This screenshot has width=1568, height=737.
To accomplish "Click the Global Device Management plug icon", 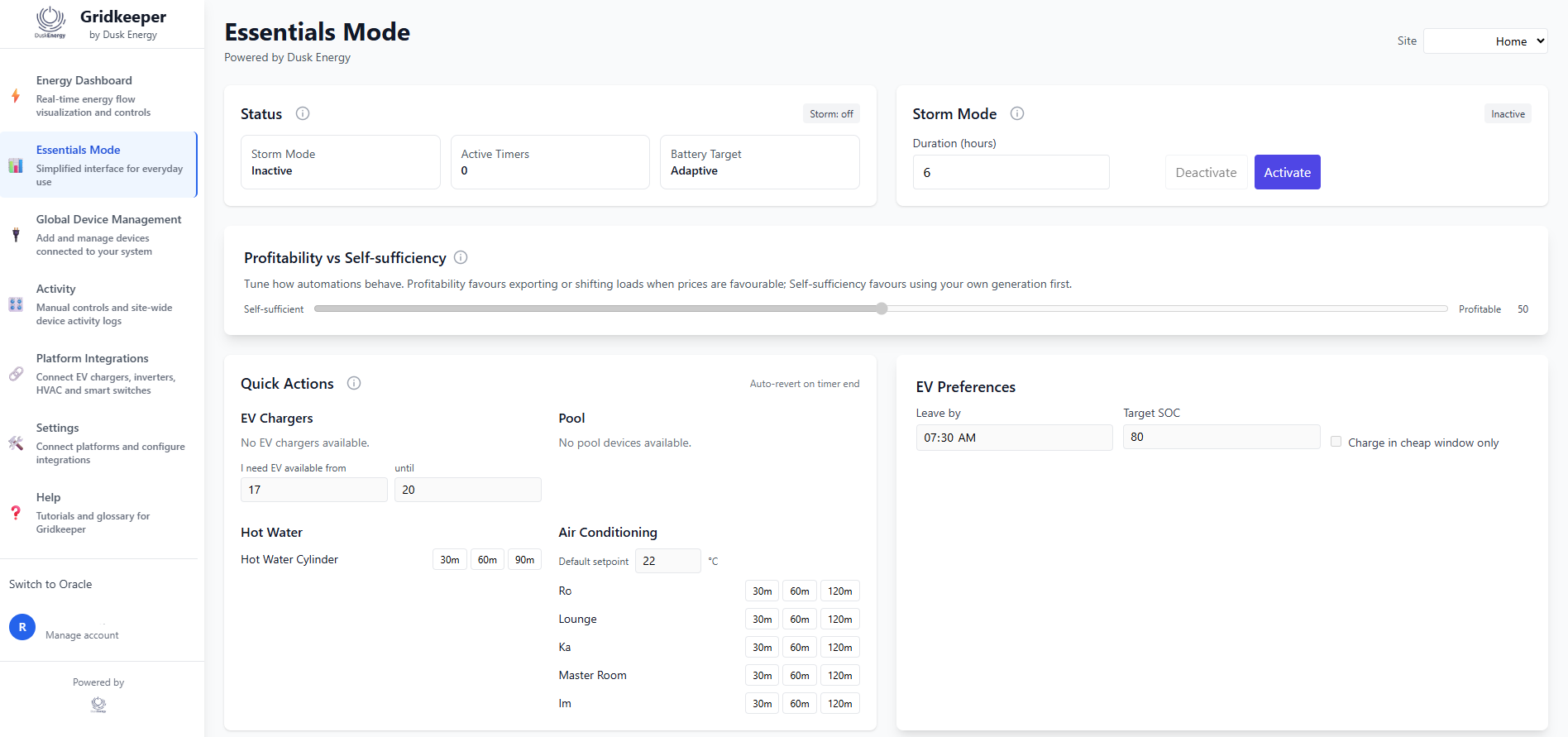I will coord(16,235).
